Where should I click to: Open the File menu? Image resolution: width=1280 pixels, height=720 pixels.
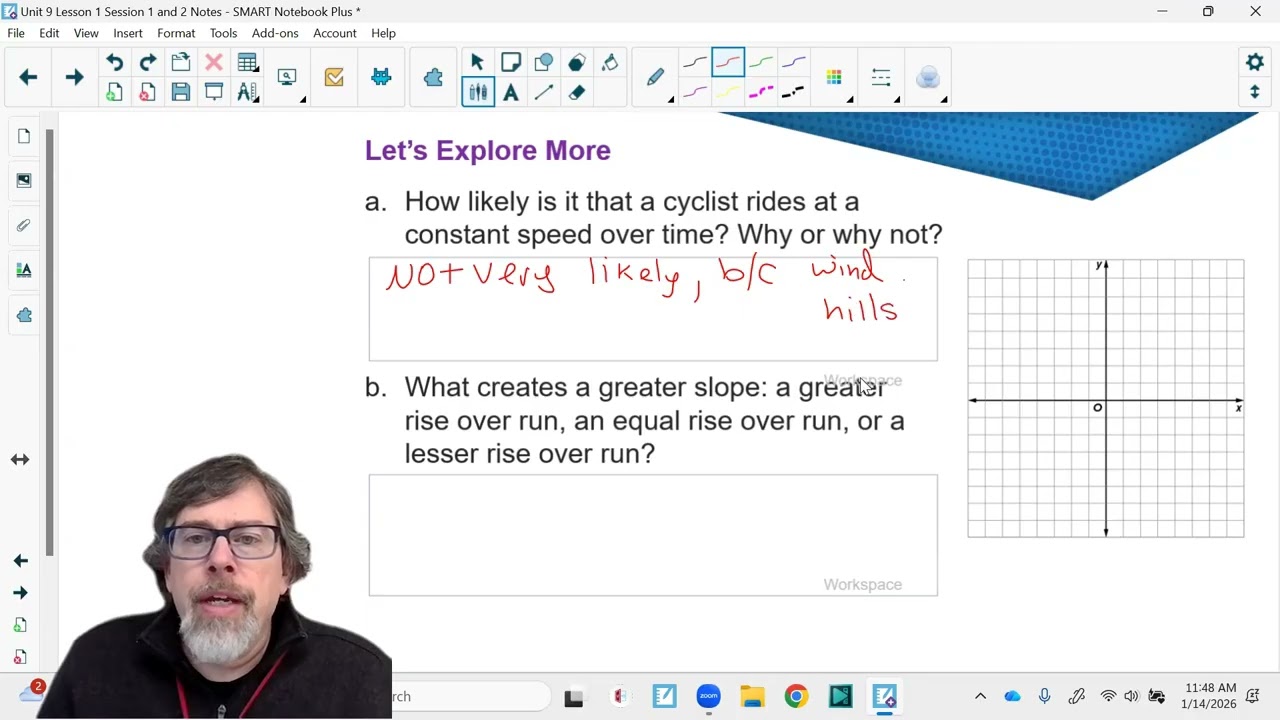pyautogui.click(x=16, y=33)
